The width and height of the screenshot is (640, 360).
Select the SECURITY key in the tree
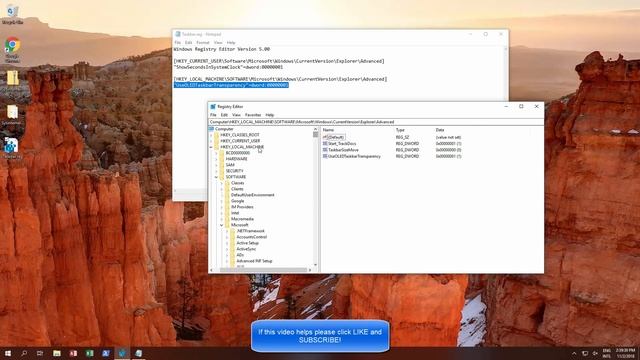tap(234, 171)
